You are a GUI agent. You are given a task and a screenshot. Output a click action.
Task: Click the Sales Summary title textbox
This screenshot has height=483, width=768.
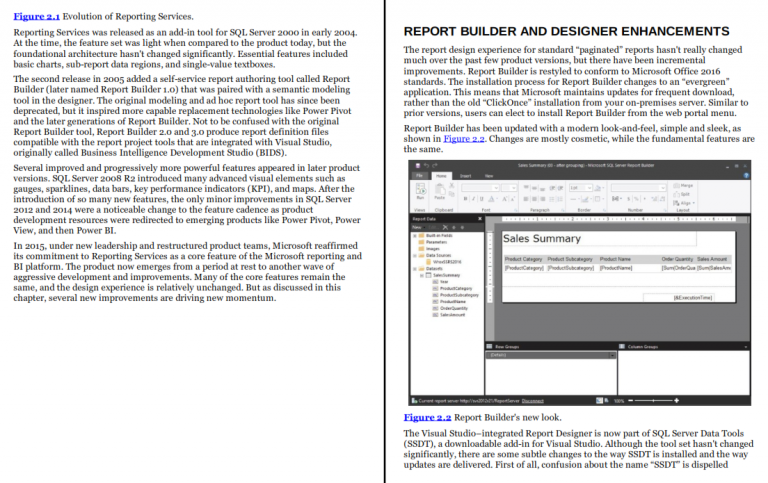(600, 239)
